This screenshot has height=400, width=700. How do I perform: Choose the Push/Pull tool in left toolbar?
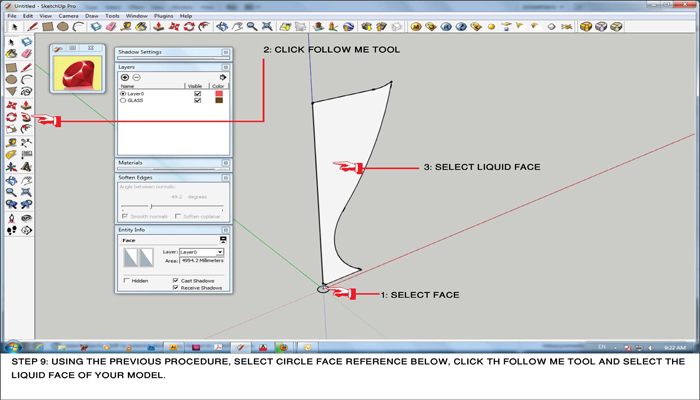click(24, 104)
